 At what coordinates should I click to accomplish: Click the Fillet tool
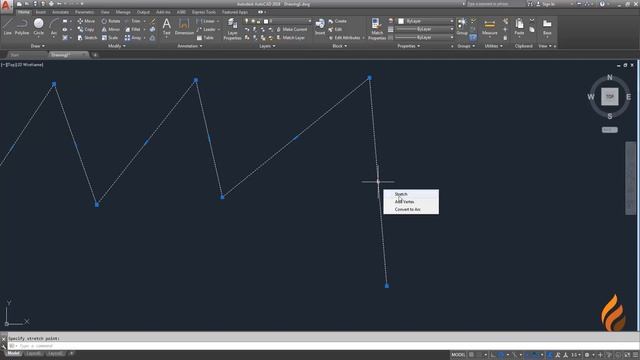(133, 29)
